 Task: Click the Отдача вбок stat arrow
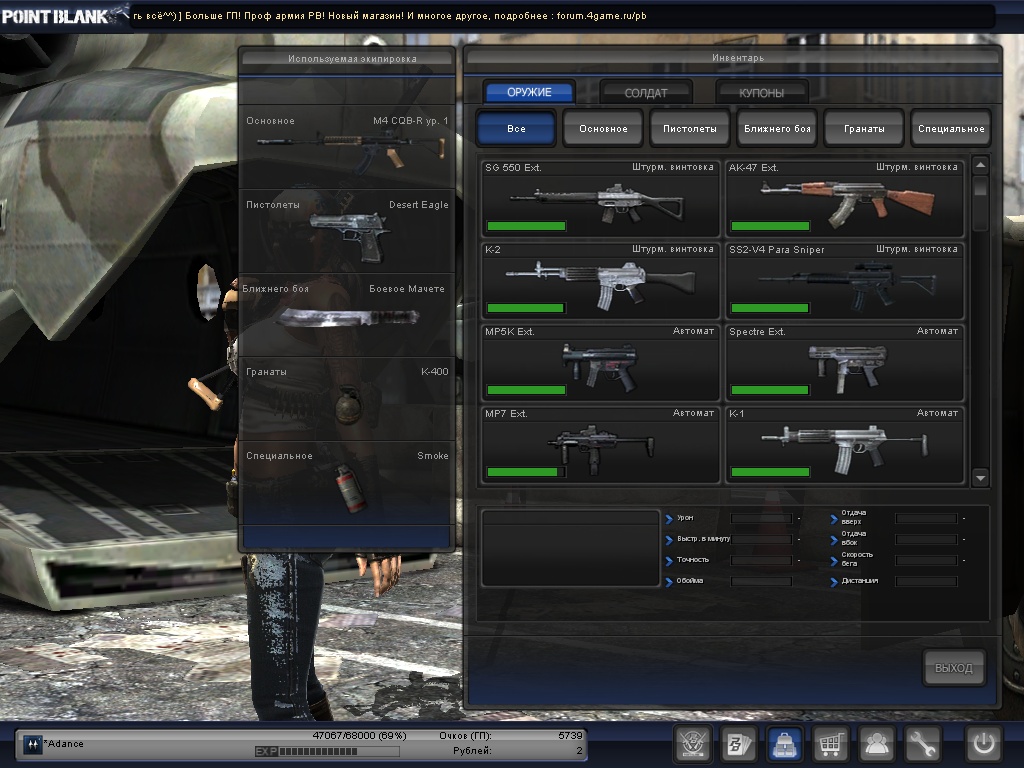point(834,540)
